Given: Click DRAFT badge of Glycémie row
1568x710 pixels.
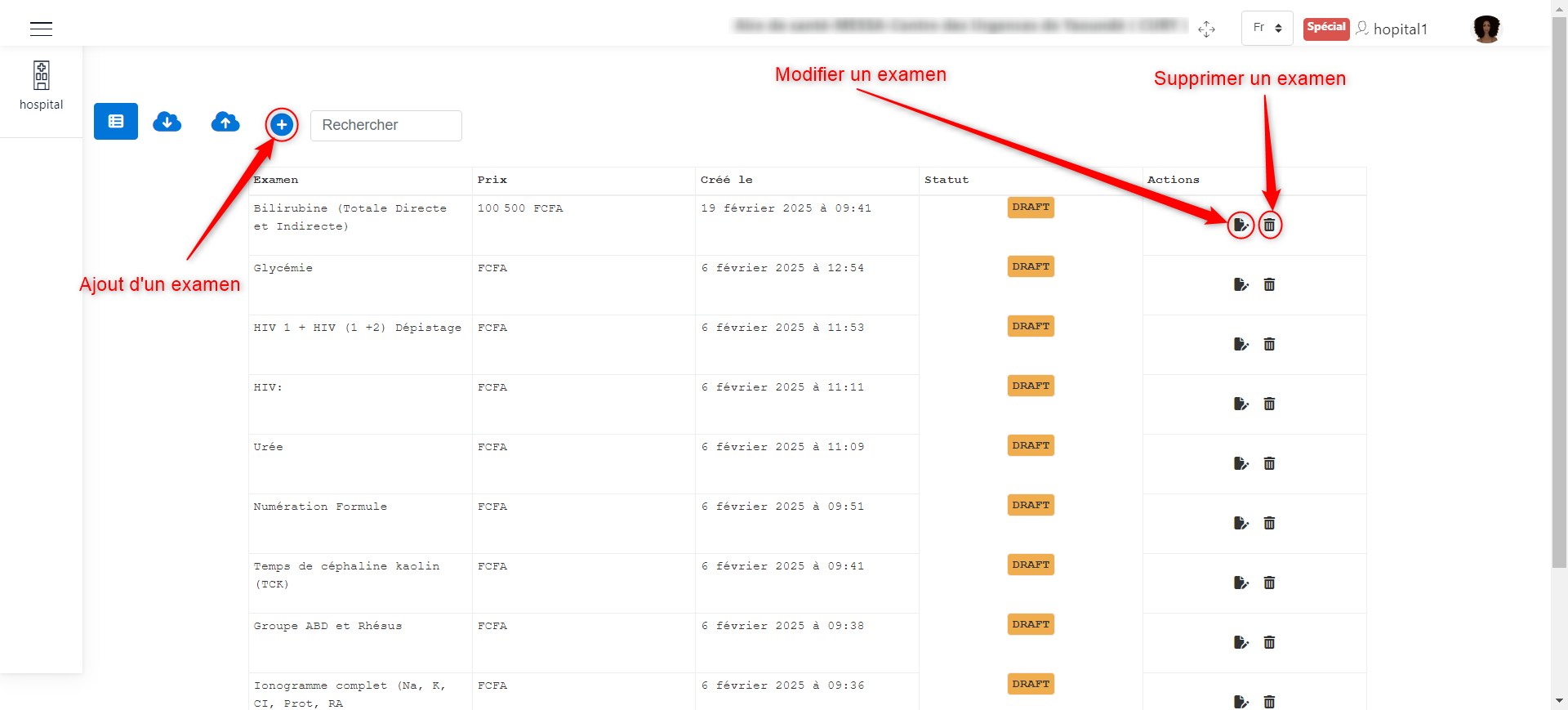Looking at the screenshot, I should coord(1031,267).
